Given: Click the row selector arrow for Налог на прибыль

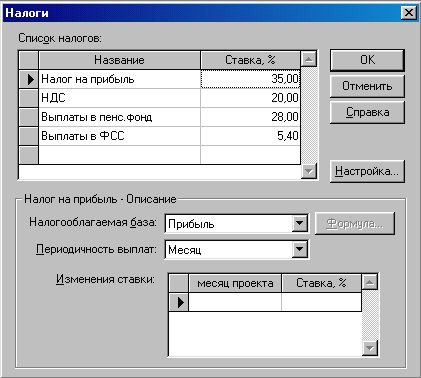Looking at the screenshot, I should point(29,79).
